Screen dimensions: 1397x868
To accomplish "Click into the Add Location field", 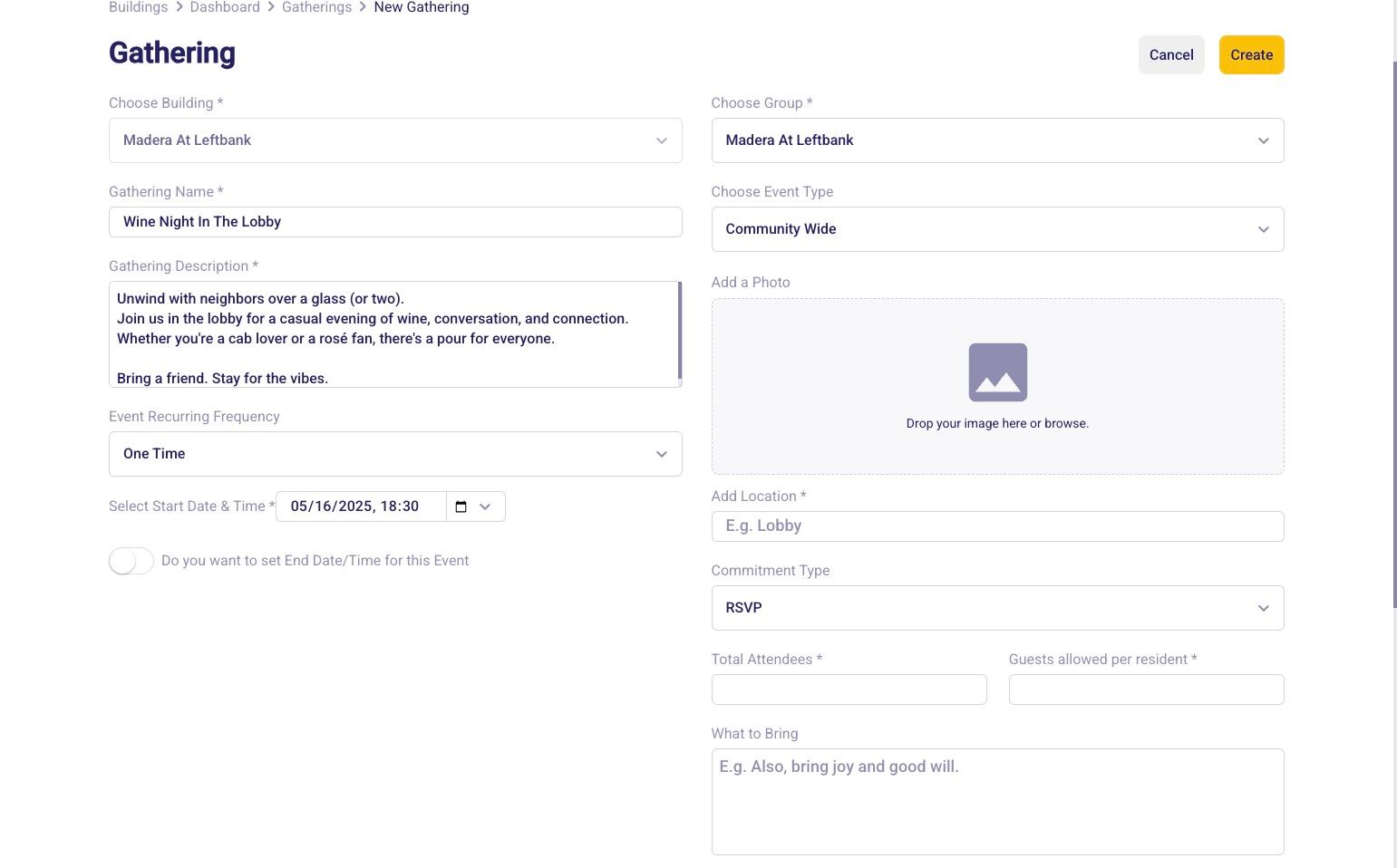I will click(x=997, y=526).
